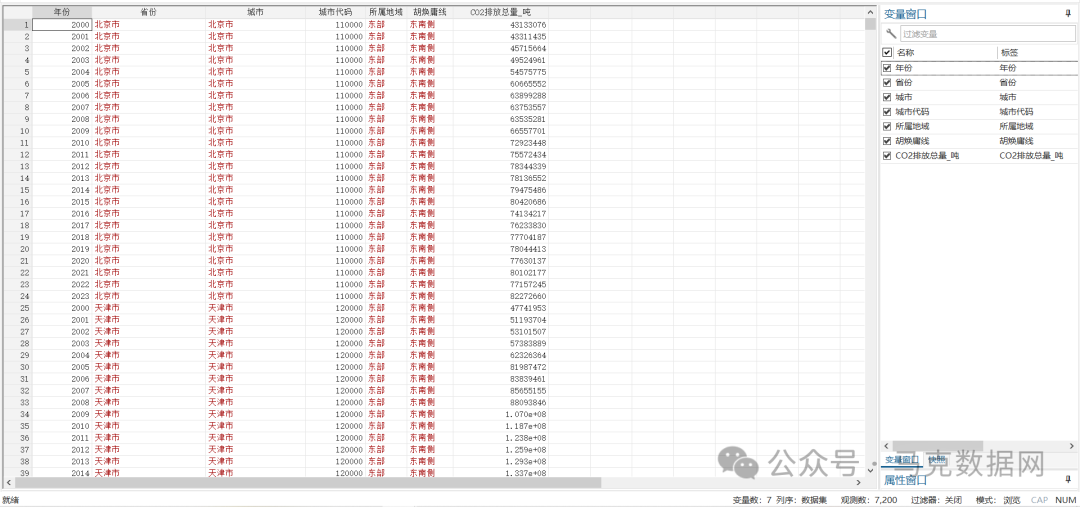The height and width of the screenshot is (507, 1080).
Task: Click the cell with value 43133076
Action: tap(501, 24)
